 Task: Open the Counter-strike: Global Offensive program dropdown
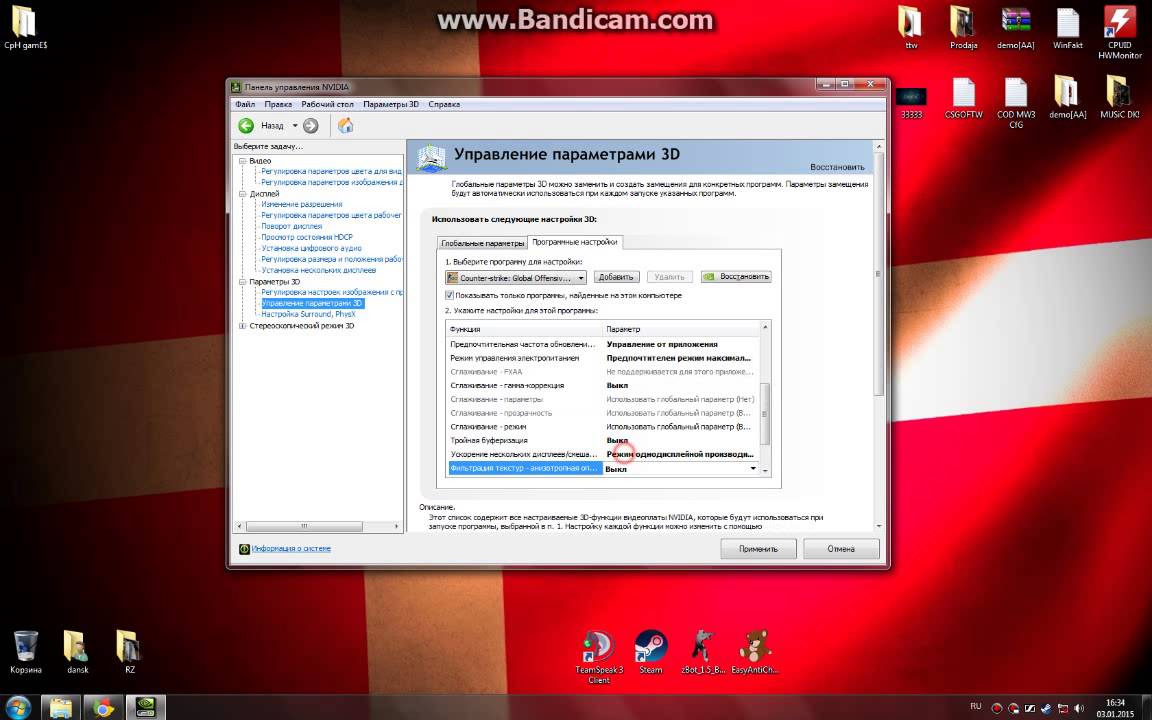516,278
